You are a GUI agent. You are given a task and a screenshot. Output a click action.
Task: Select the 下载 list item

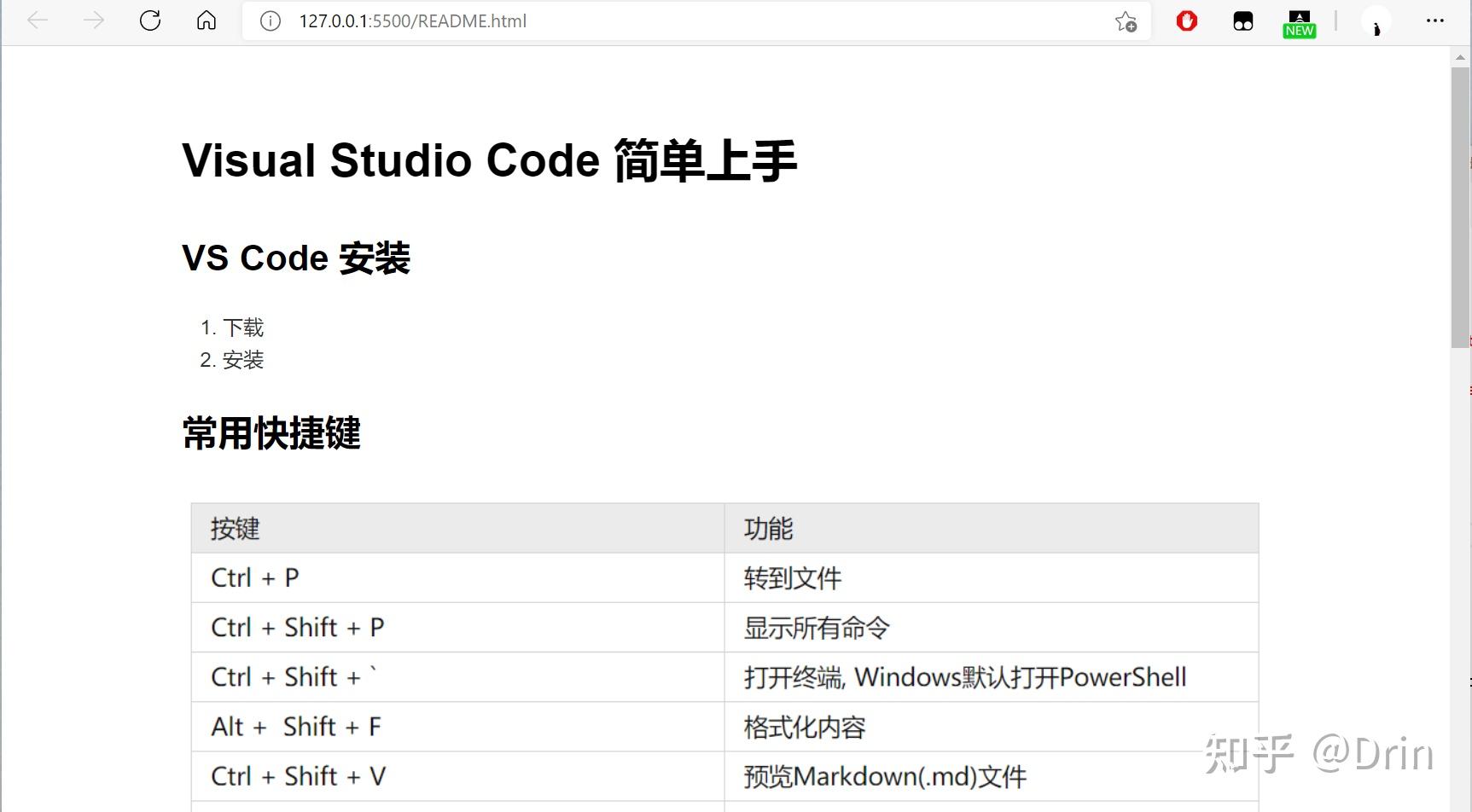[x=242, y=327]
